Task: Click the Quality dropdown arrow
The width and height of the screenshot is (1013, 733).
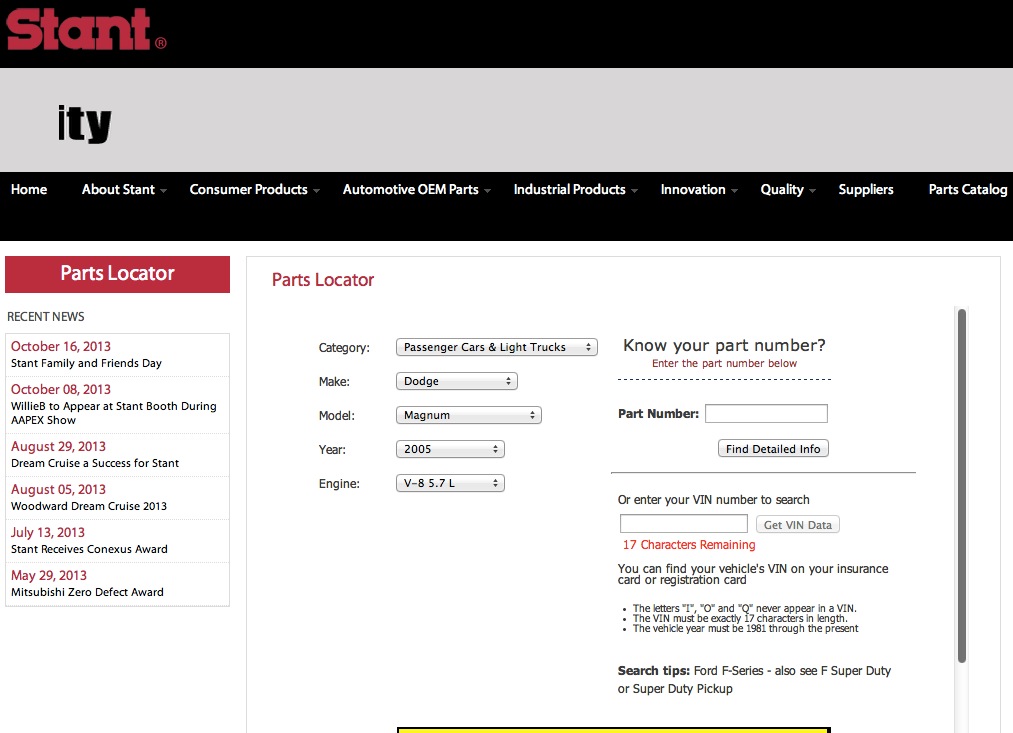Action: coord(812,191)
